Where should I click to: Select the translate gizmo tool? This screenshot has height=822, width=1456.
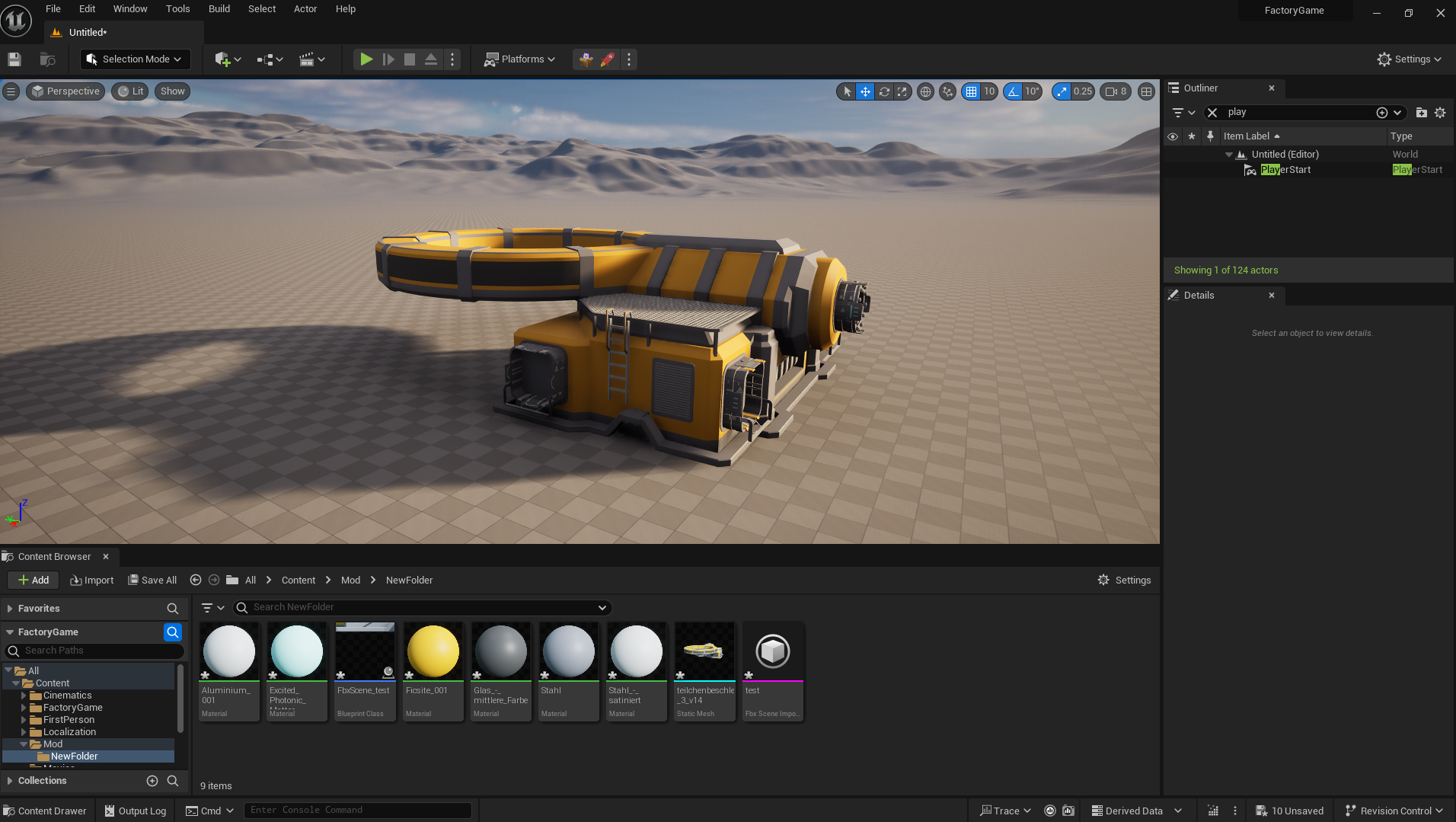(x=865, y=91)
